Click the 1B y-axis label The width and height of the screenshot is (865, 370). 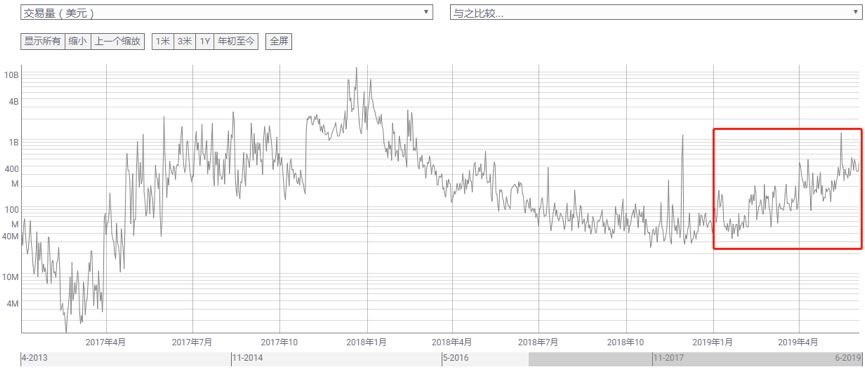pos(14,142)
